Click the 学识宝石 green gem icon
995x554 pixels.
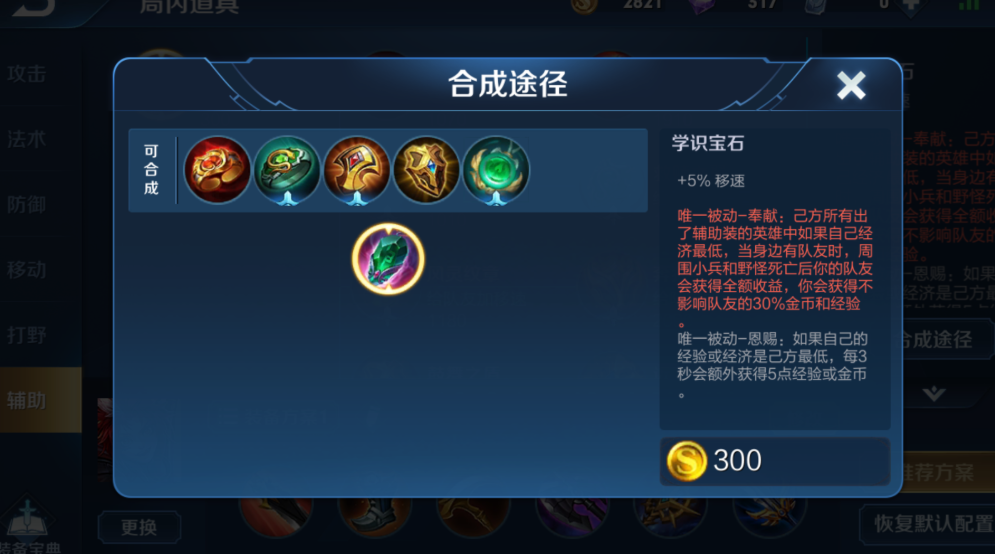388,259
